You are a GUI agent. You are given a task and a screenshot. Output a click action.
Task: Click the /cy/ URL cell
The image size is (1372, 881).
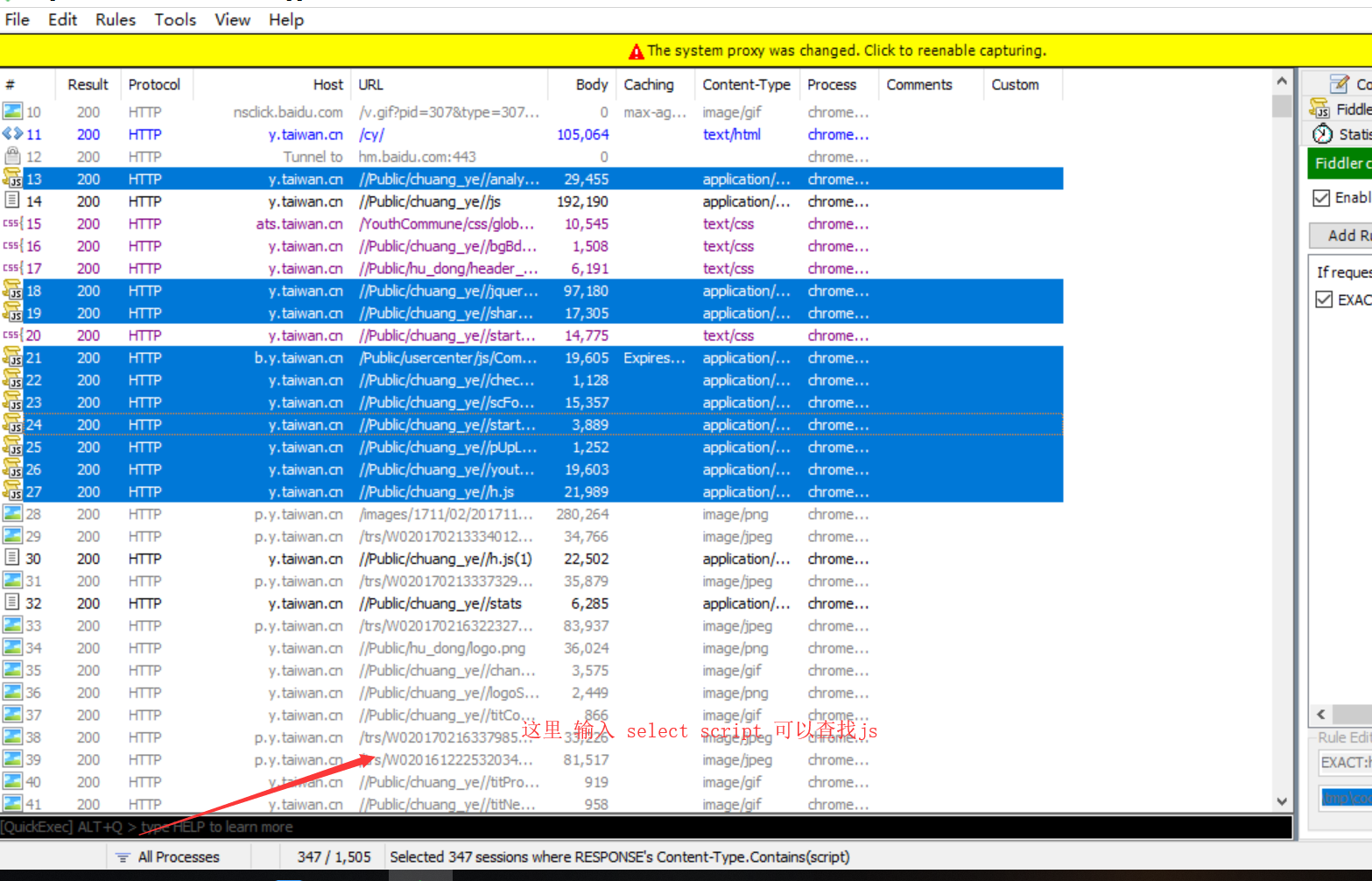coord(371,135)
